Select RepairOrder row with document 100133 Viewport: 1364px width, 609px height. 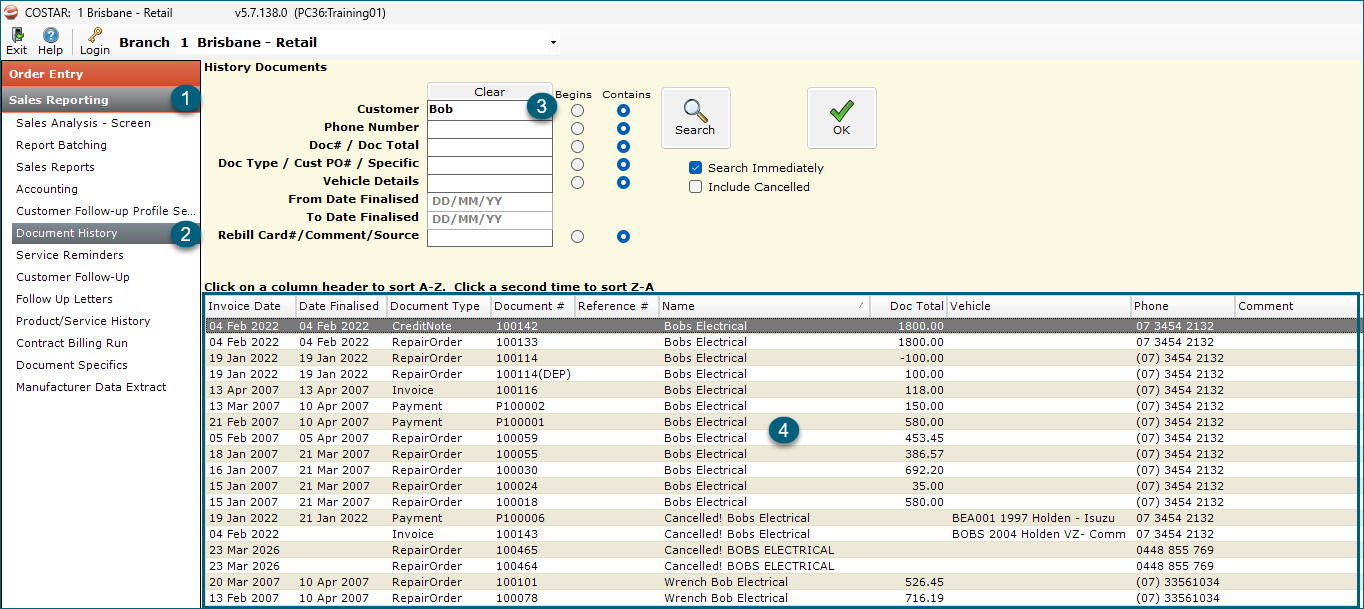click(x=782, y=342)
